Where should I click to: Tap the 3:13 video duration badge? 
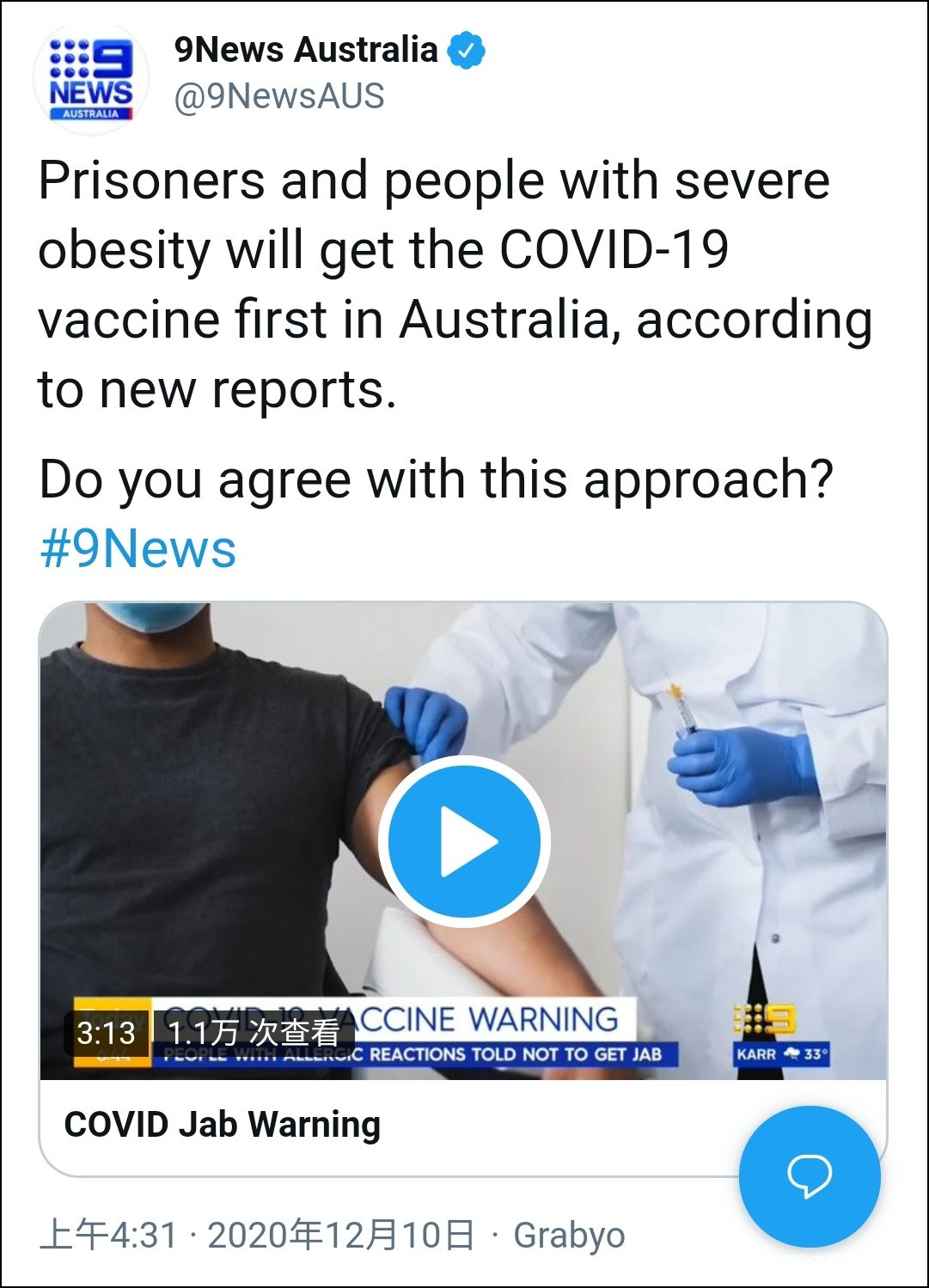pos(106,1033)
